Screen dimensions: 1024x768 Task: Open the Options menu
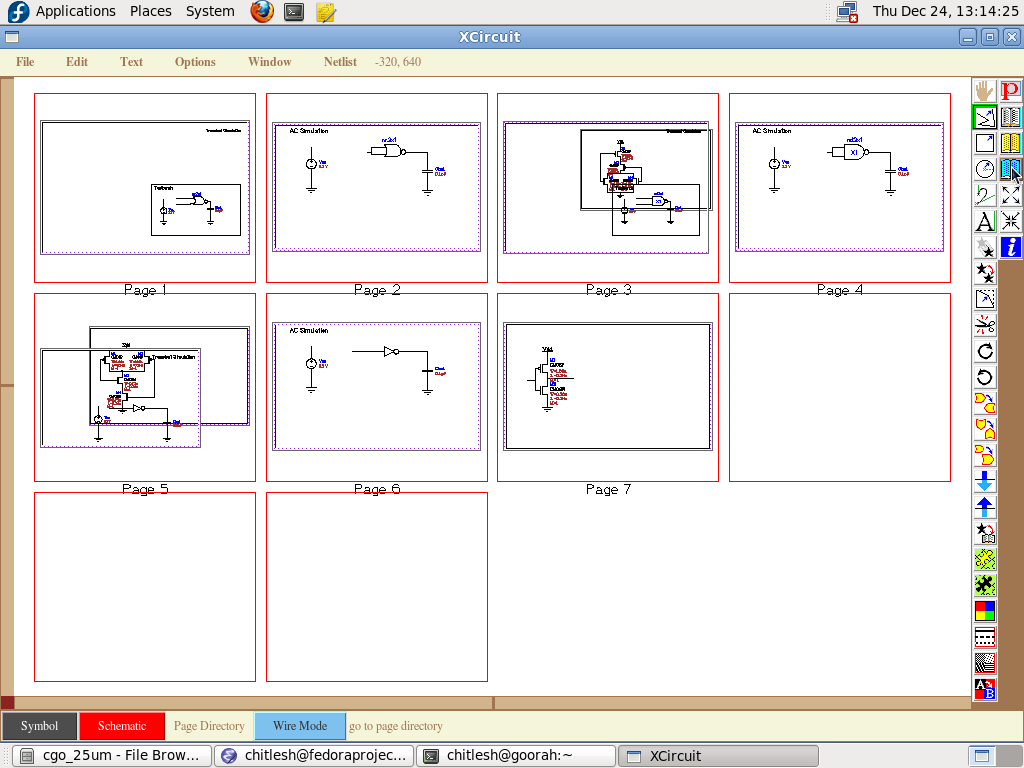[x=195, y=62]
